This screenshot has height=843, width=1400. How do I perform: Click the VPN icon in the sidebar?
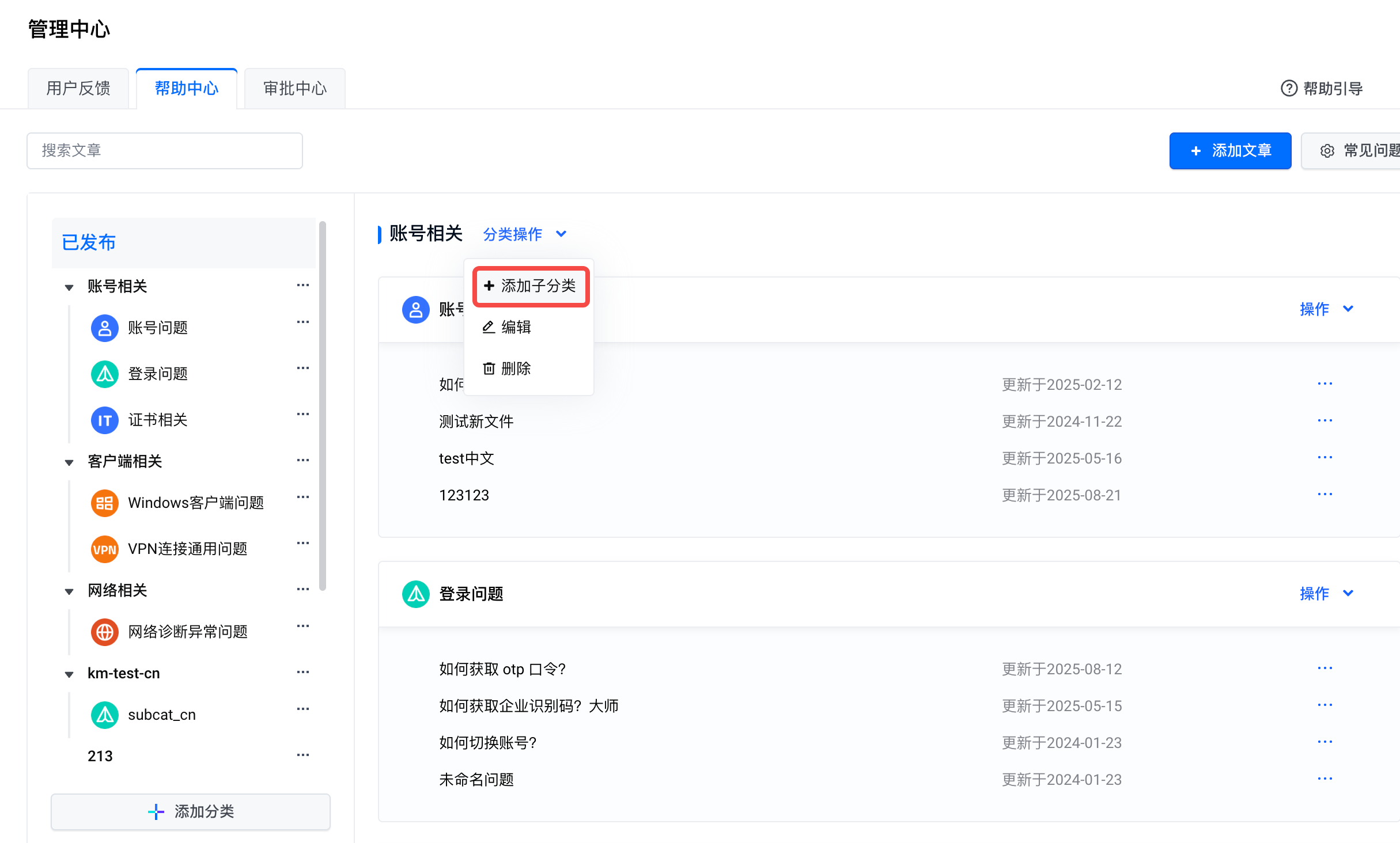click(x=104, y=549)
